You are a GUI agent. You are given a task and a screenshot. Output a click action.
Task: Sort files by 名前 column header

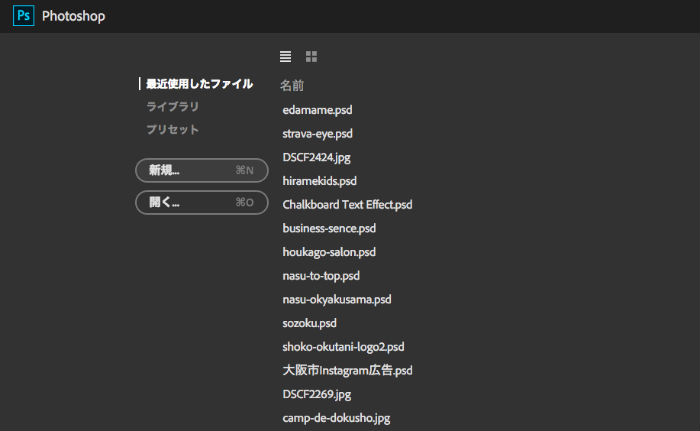pos(292,85)
